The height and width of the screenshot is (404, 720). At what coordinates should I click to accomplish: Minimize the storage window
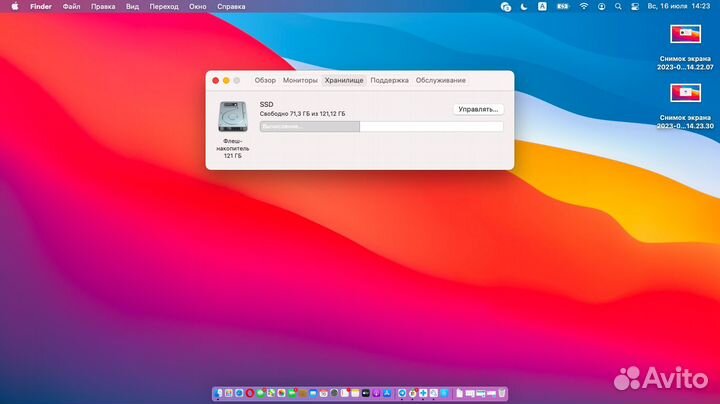(226, 80)
